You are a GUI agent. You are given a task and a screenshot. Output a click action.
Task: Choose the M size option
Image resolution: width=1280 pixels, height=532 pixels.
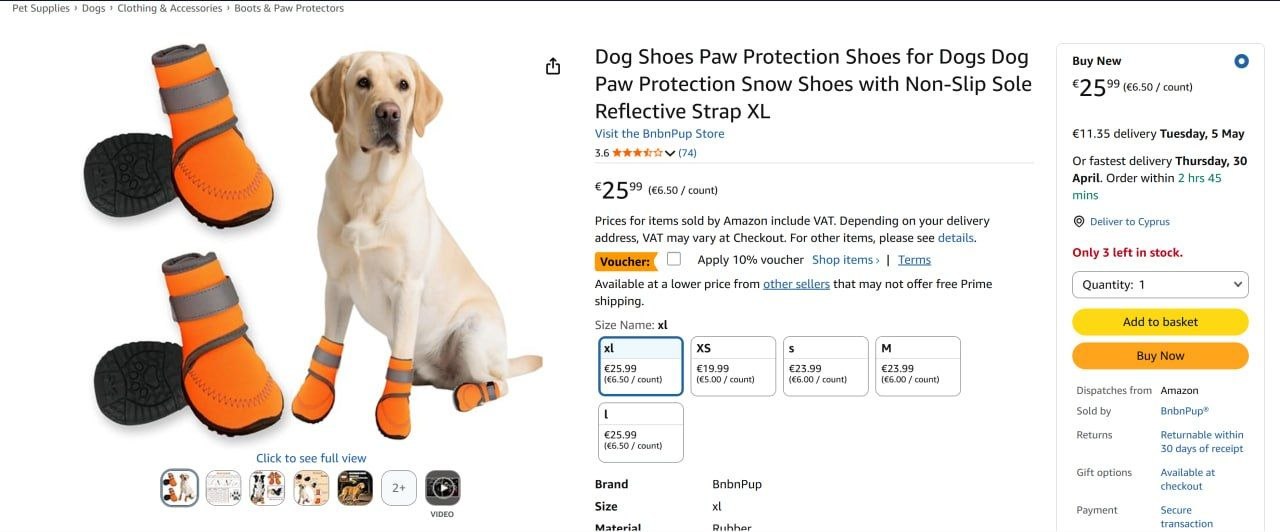click(x=918, y=366)
